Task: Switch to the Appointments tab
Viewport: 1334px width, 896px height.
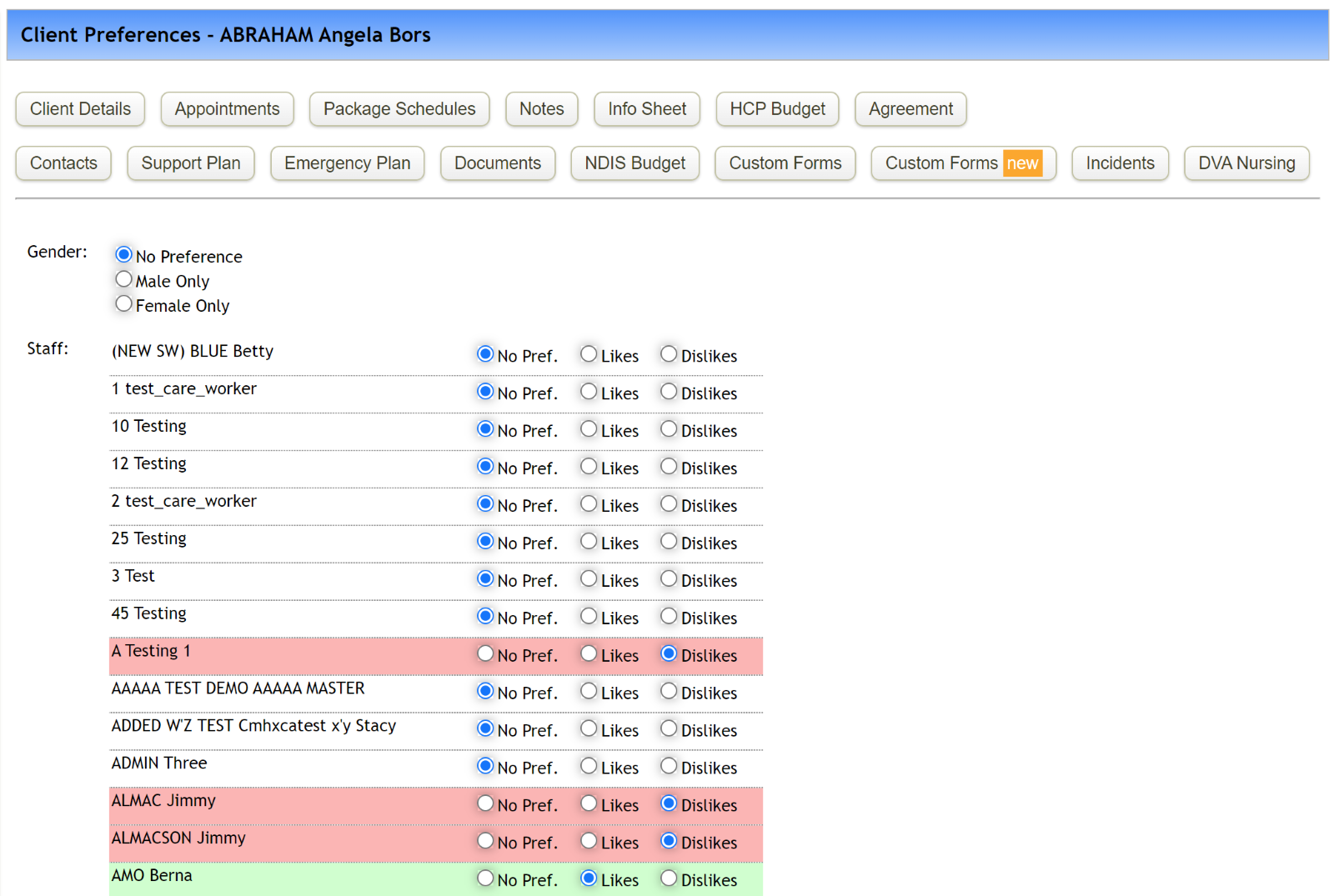Action: (x=227, y=108)
